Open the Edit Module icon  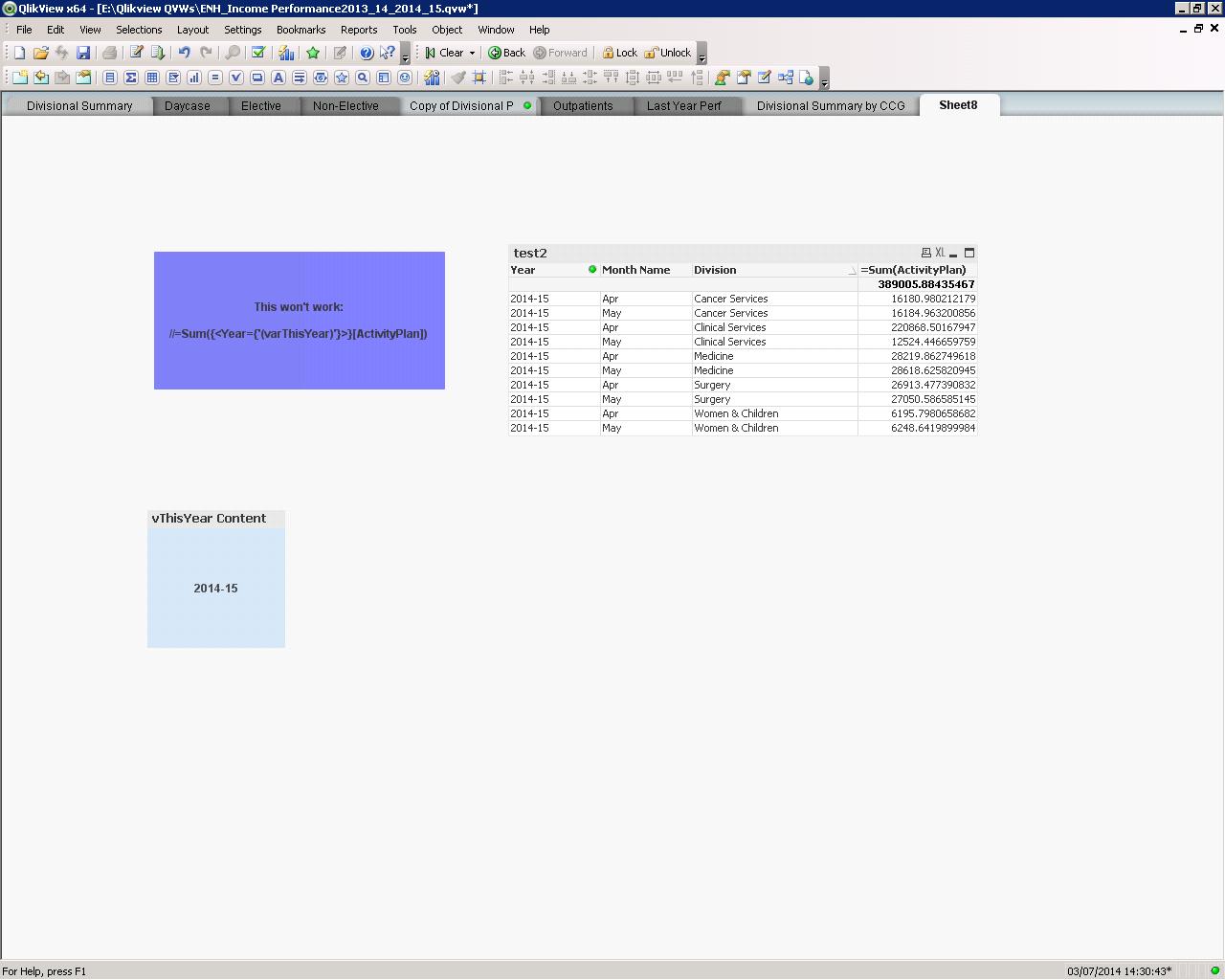pos(765,78)
